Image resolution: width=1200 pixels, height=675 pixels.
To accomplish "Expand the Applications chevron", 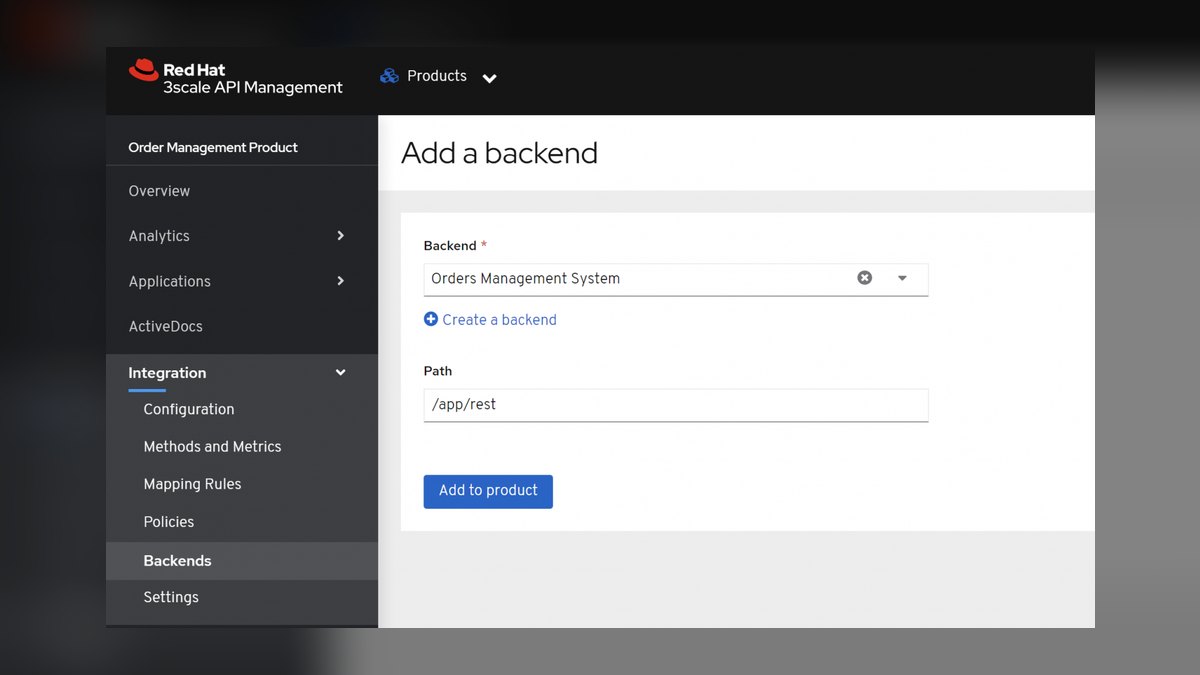I will 340,281.
